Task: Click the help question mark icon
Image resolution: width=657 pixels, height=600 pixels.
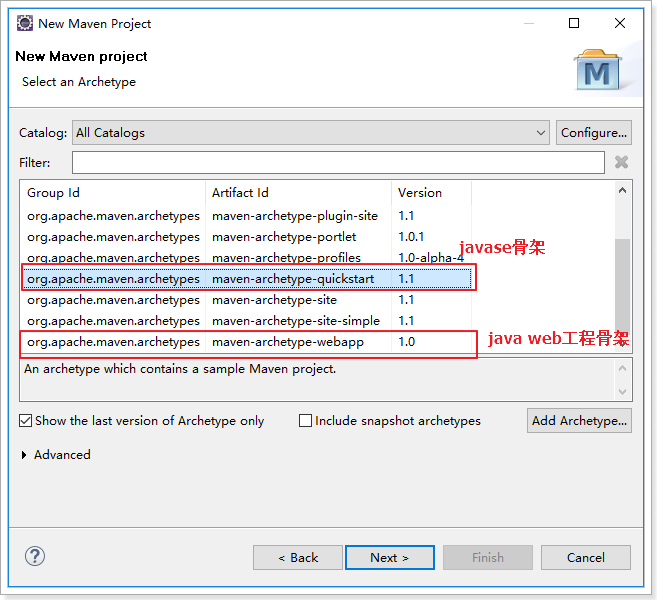Action: [35, 557]
